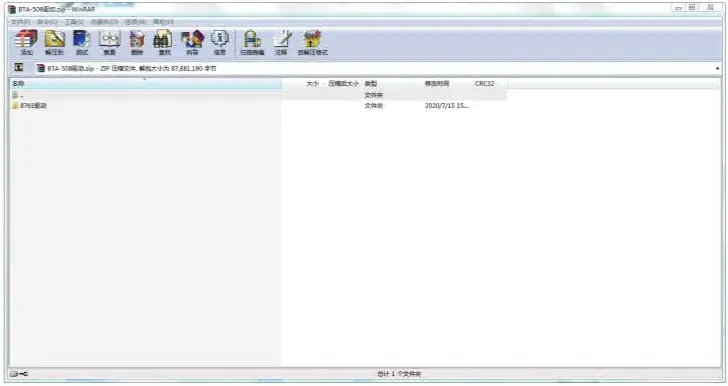Click the 8761驱动 row's 文件夹 type cell
Image resolution: width=728 pixels, height=386 pixels.
(374, 106)
